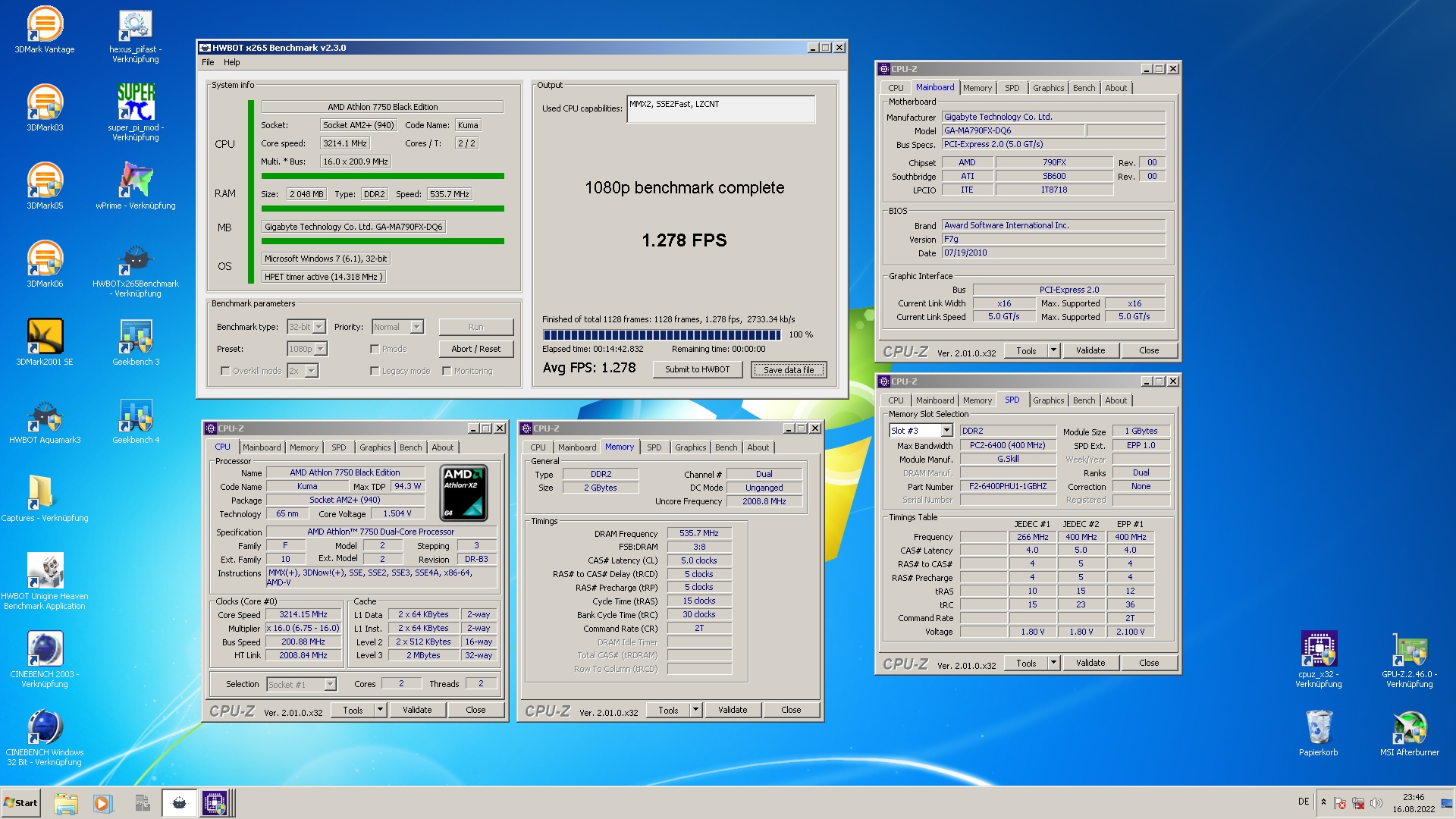Image resolution: width=1456 pixels, height=819 pixels.
Task: Launch HWBOT Unigine Heaven Benchmark icon
Action: (x=45, y=582)
